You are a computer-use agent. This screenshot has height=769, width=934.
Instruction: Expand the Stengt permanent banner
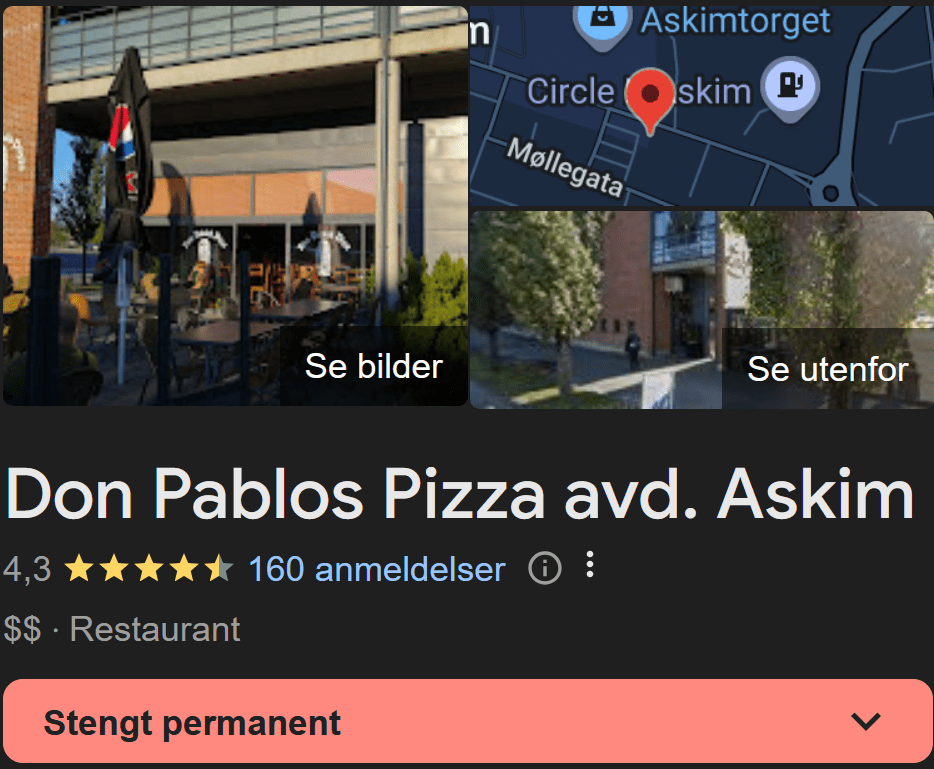[x=467, y=721]
